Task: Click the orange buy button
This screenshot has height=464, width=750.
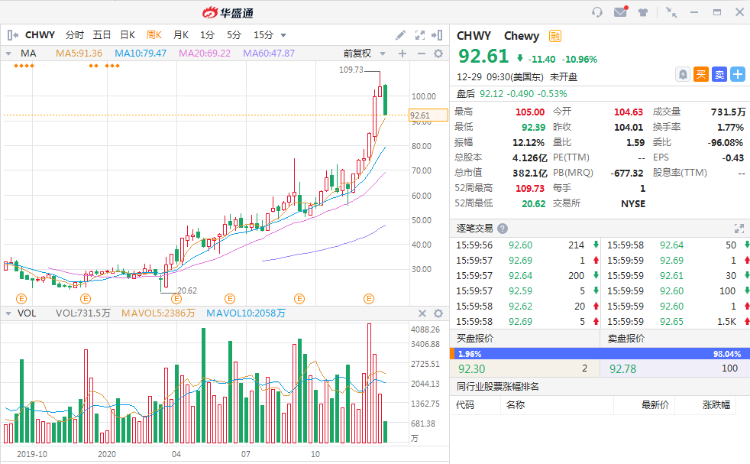Action: pyautogui.click(x=701, y=75)
